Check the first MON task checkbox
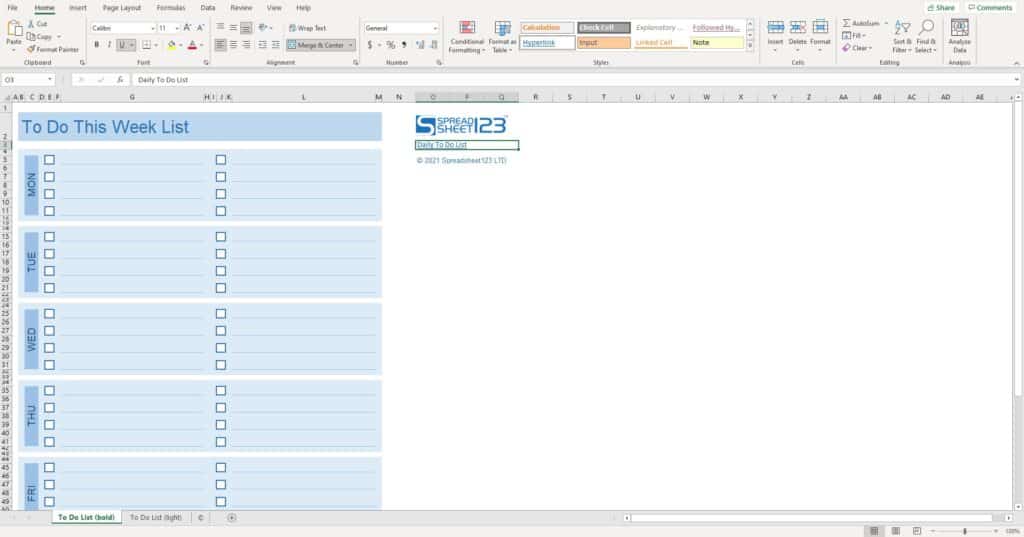 [x=49, y=160]
